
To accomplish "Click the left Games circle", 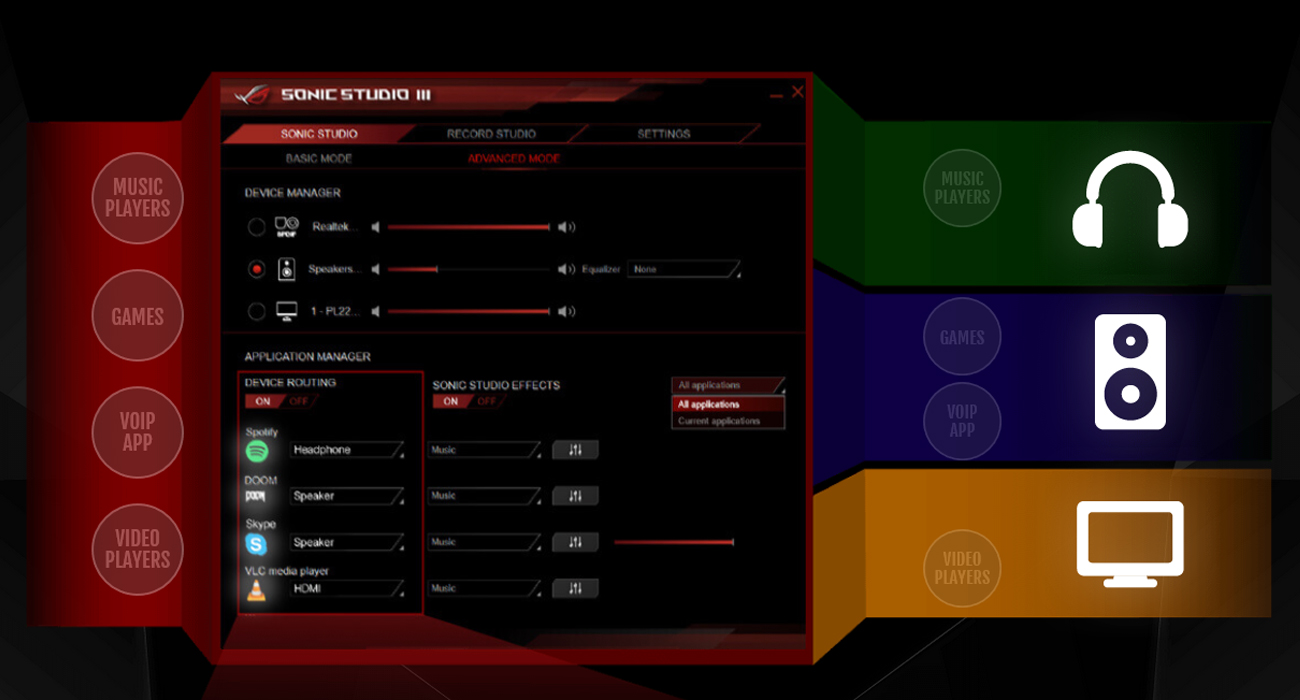I will (138, 316).
